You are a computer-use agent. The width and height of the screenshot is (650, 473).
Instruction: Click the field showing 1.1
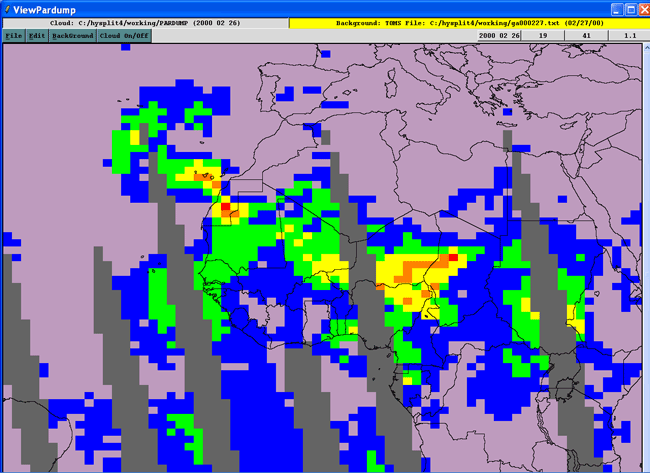click(630, 36)
